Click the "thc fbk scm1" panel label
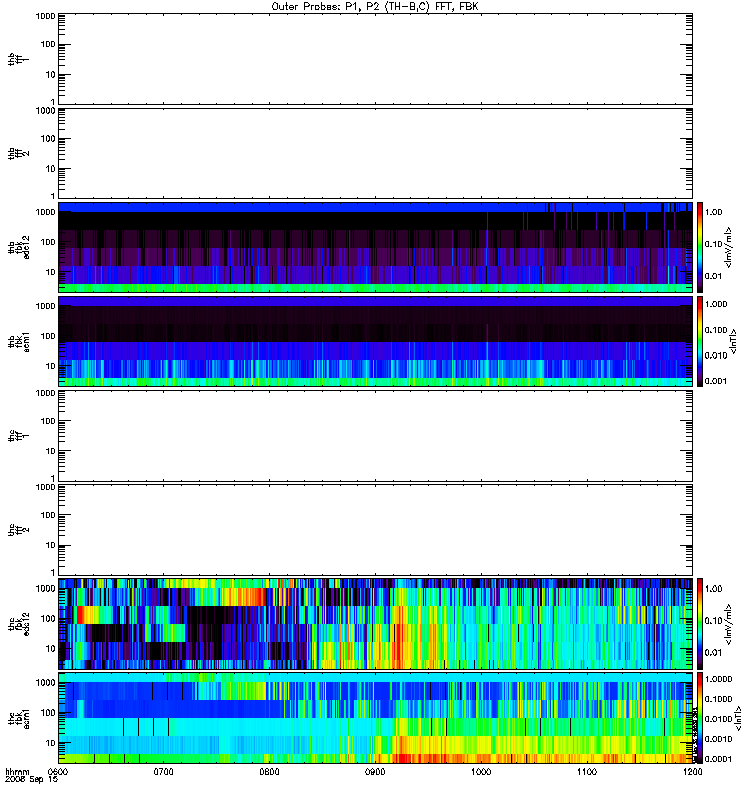 click(x=19, y=718)
